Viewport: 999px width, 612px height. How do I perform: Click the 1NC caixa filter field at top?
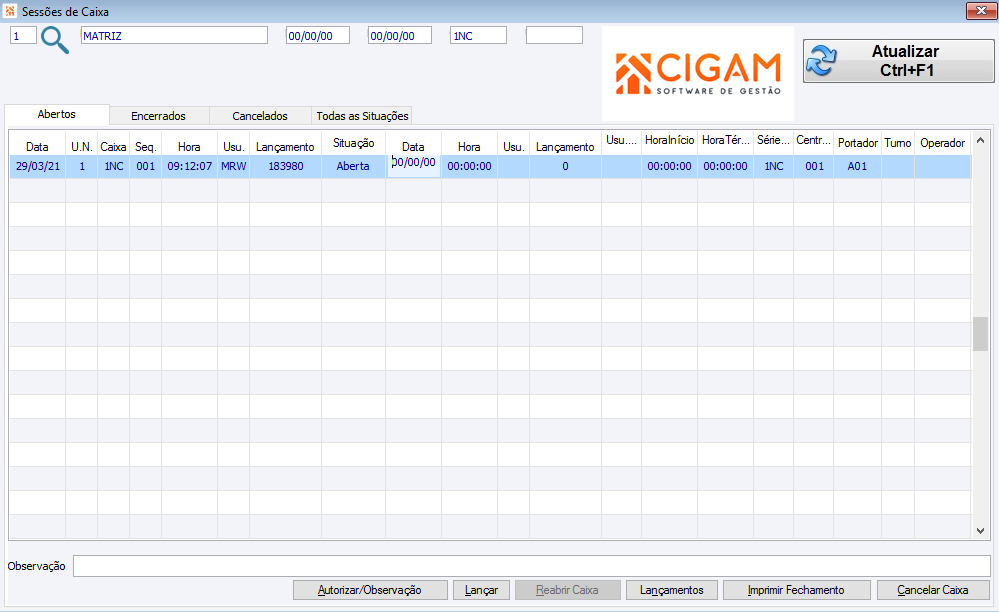[x=478, y=36]
